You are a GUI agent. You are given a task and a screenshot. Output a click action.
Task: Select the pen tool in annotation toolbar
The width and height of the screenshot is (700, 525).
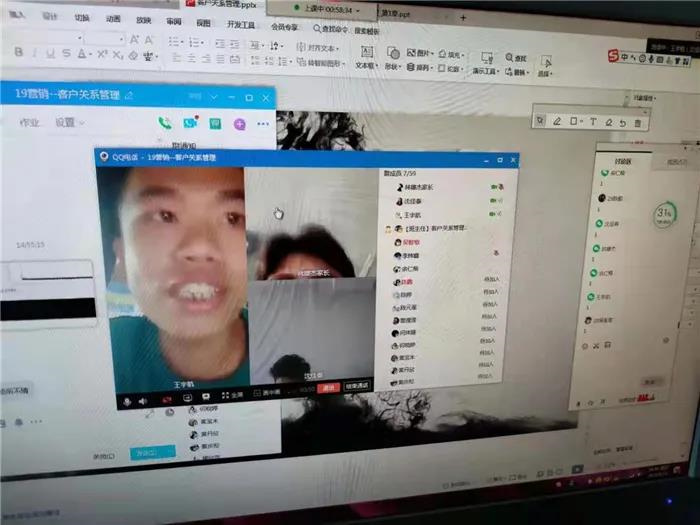pyautogui.click(x=557, y=121)
